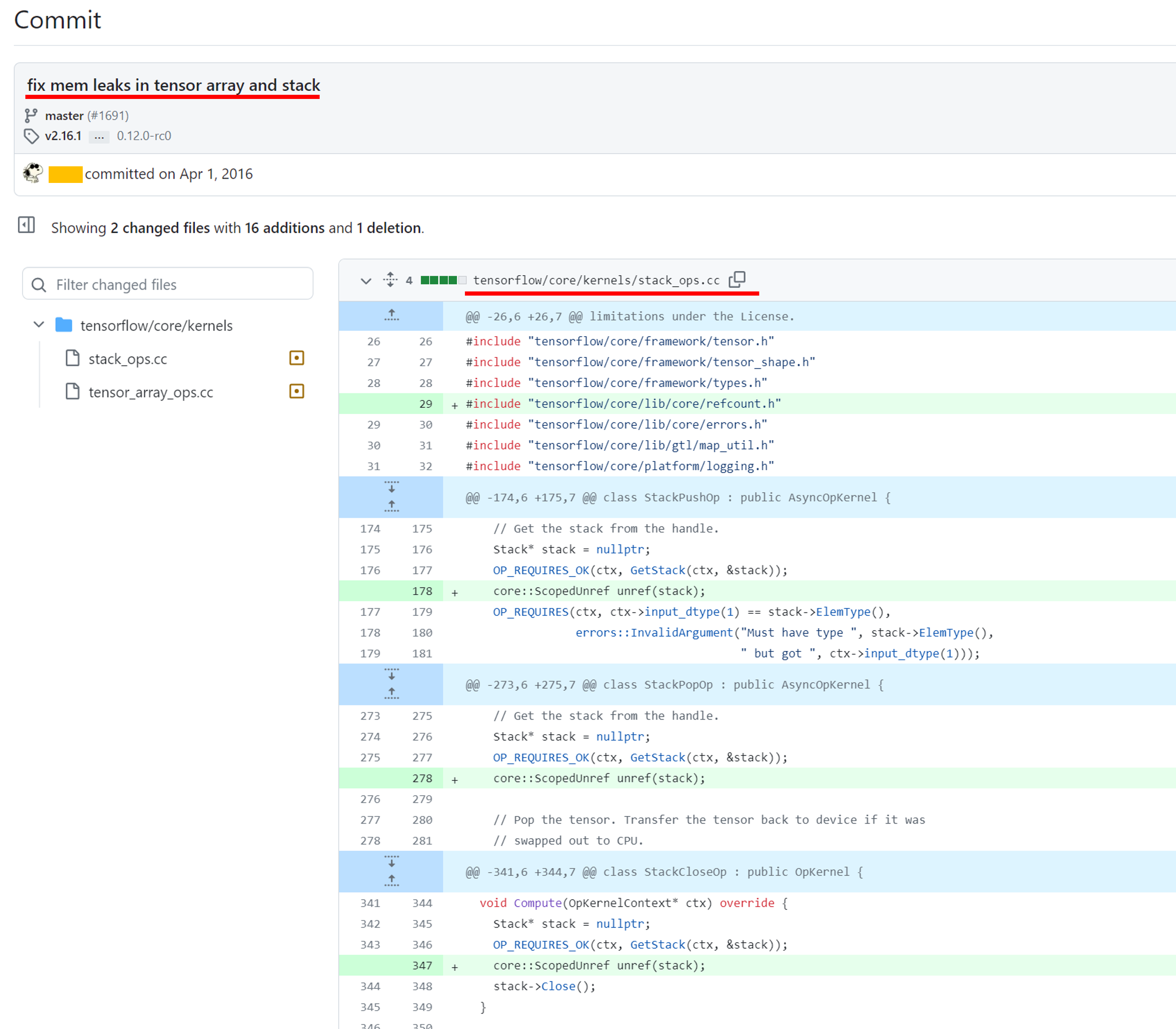The height and width of the screenshot is (1029, 1176).
Task: Click the expand-all lines icon in file header
Action: coord(390,280)
